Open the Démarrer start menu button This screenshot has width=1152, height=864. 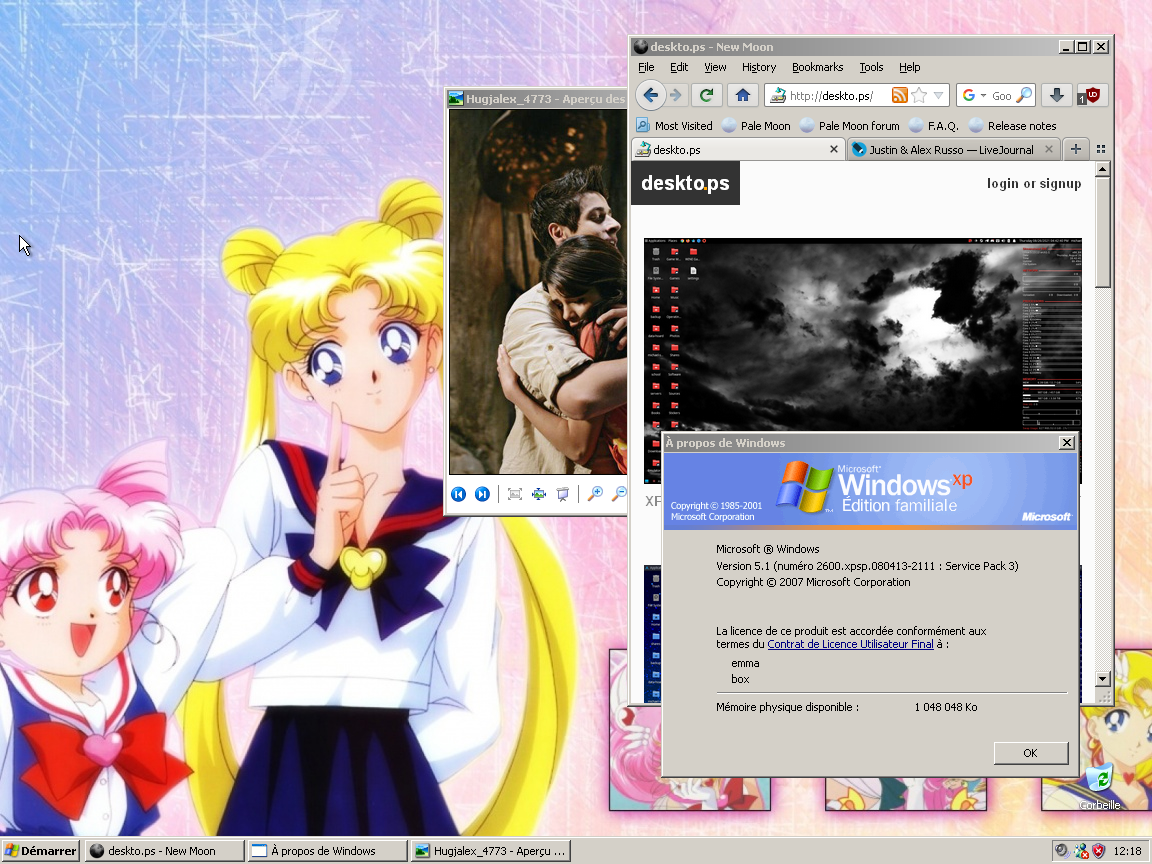point(41,851)
